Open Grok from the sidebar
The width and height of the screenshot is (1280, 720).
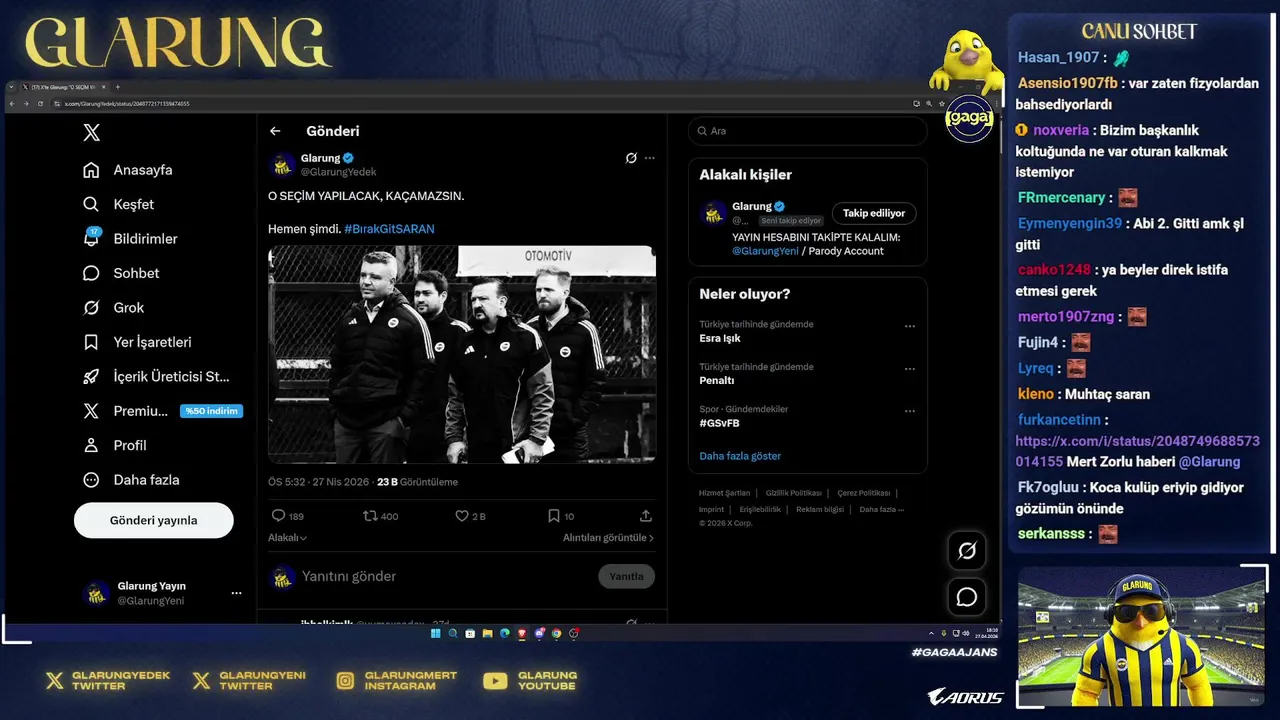[113, 308]
